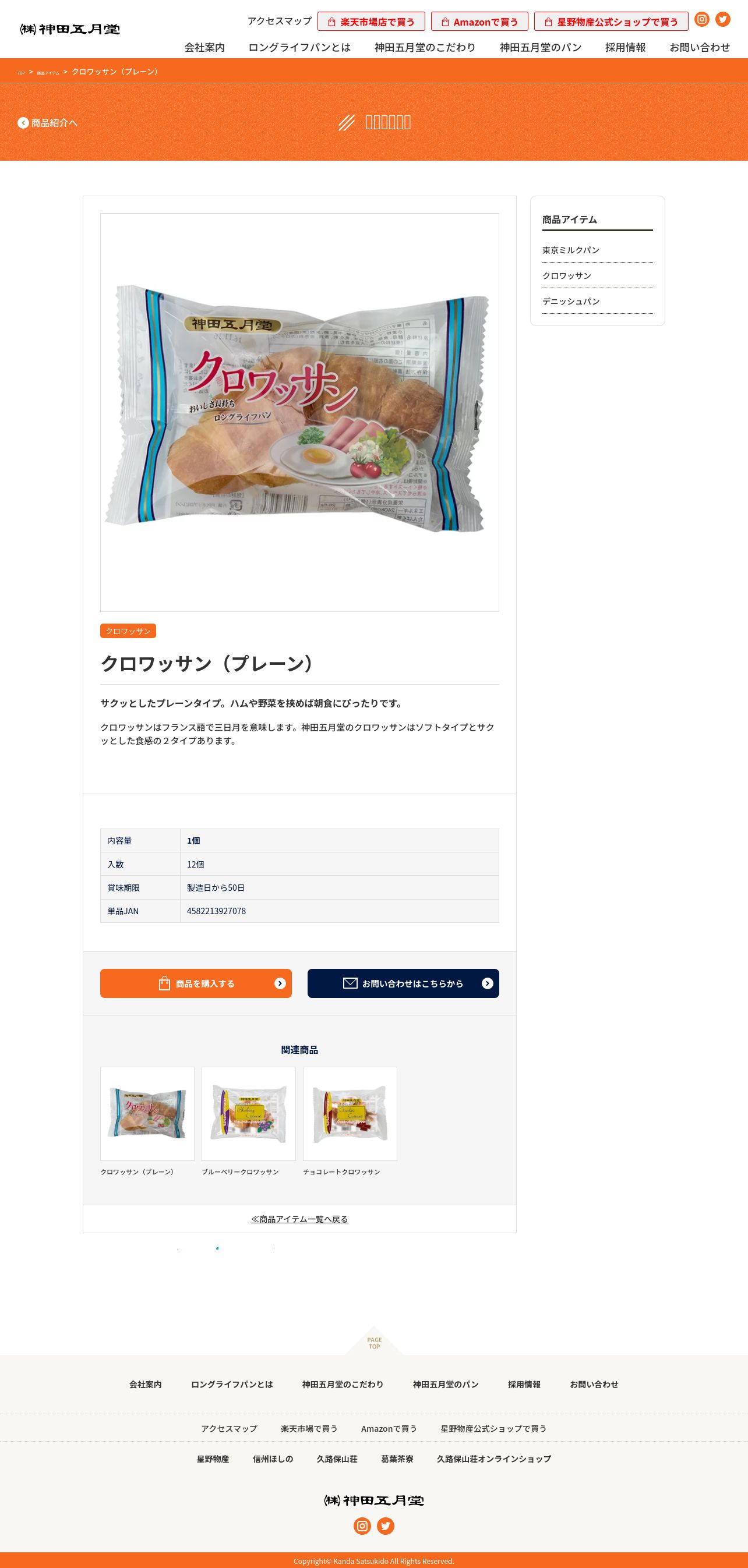The width and height of the screenshot is (748, 1568).
Task: Open the ブルーベリークロワッサン thumbnail
Action: point(249,1113)
